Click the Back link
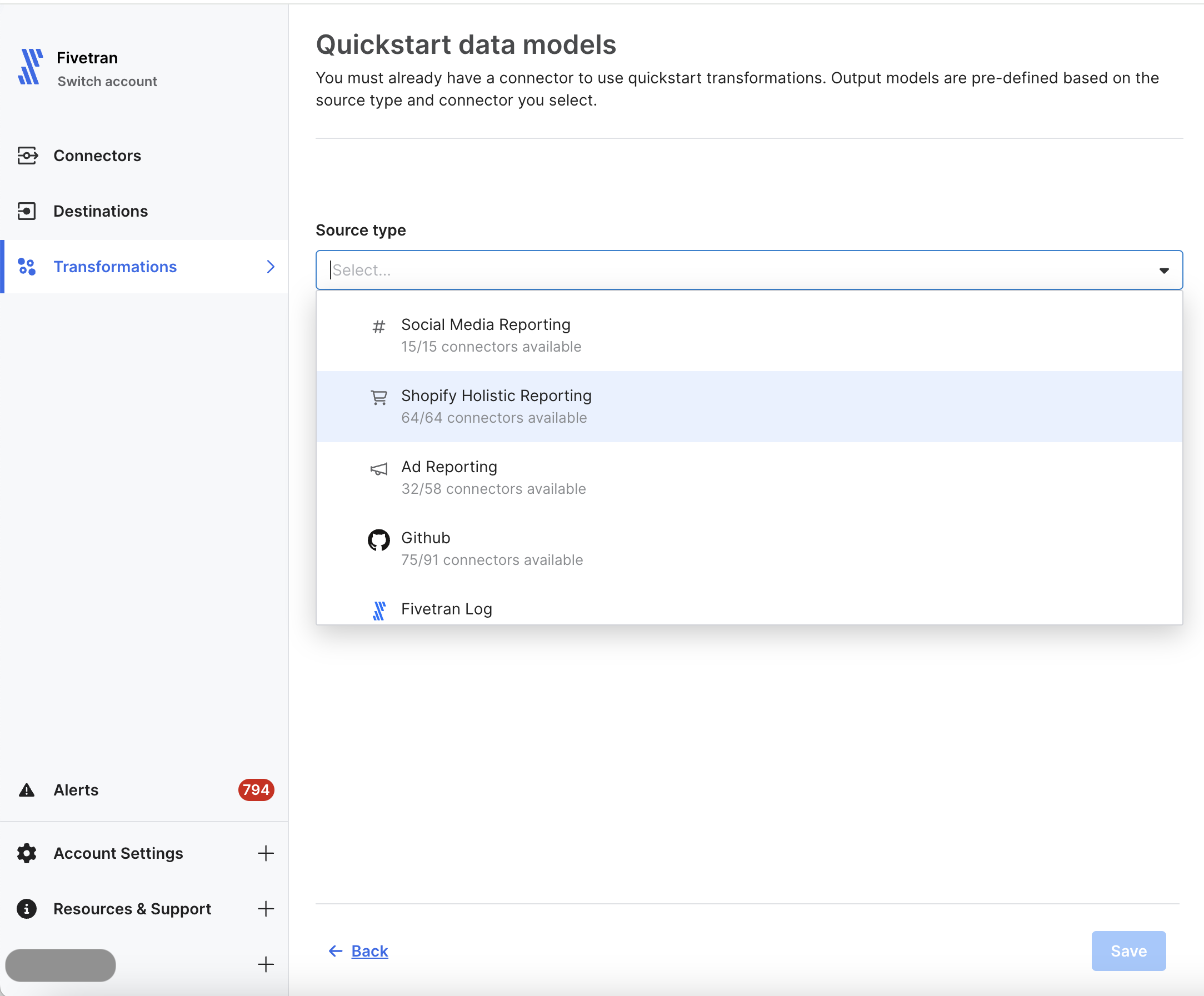1204x996 pixels. click(x=369, y=952)
